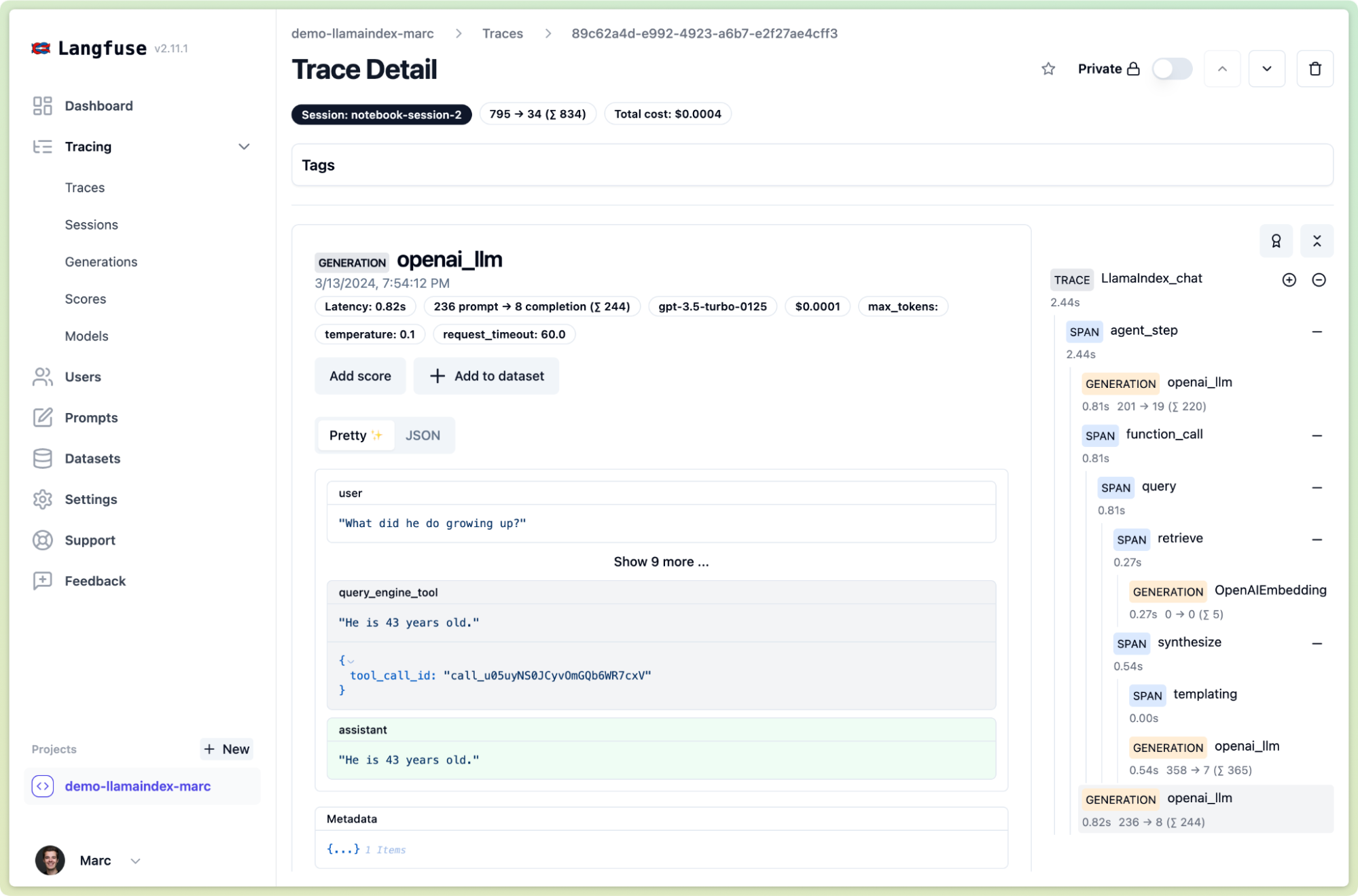Viewport: 1358px width, 896px height.
Task: Click the project code icon for demo-llamaindex-marc
Action: pos(43,786)
